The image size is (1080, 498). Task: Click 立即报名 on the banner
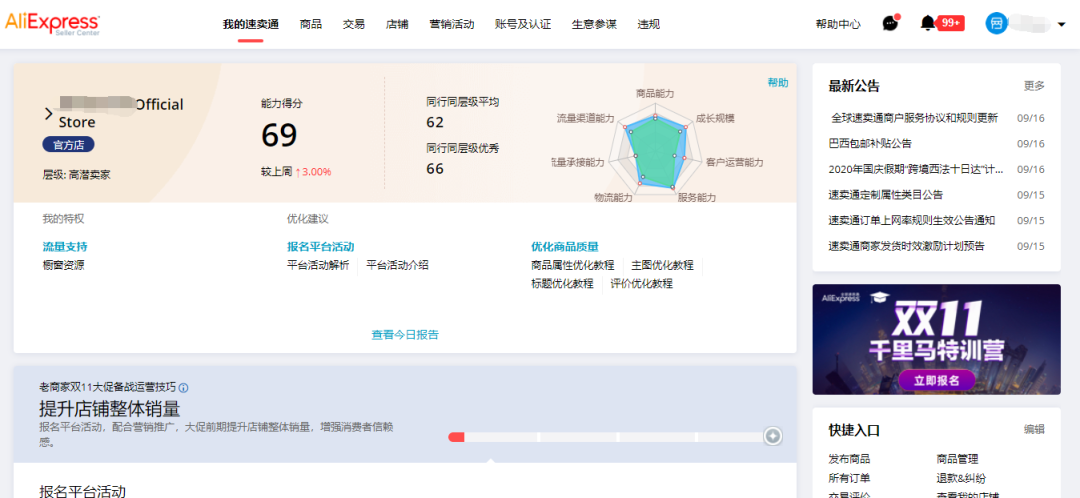pos(937,380)
